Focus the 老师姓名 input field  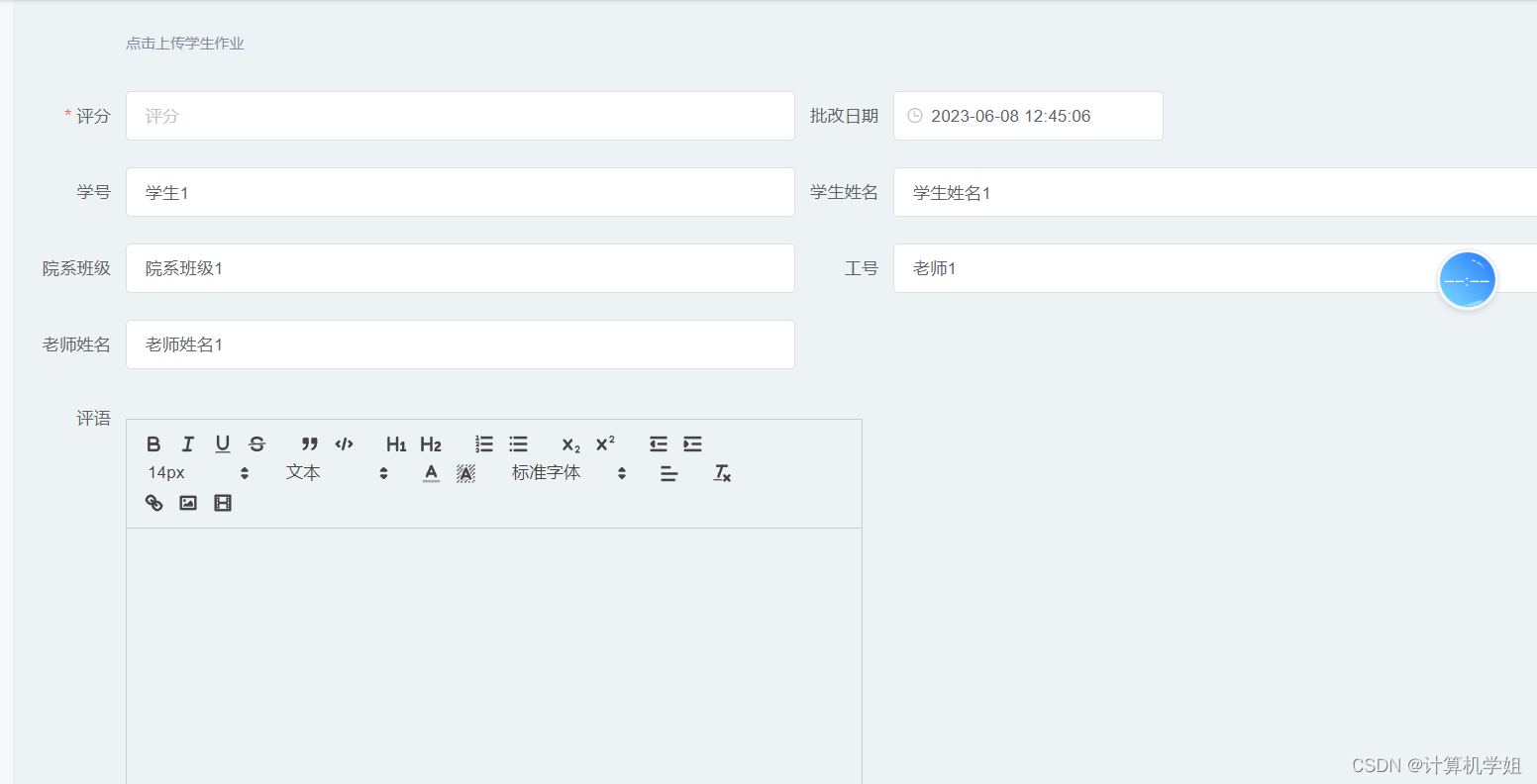461,344
